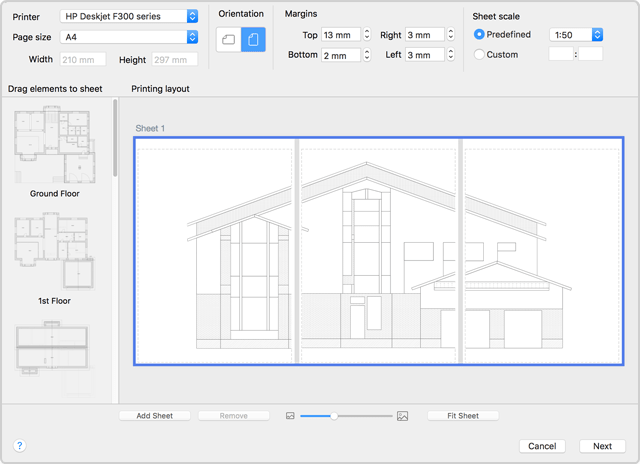Cancel the print layout dialog
Screen dimensions: 640x464
coord(542,446)
